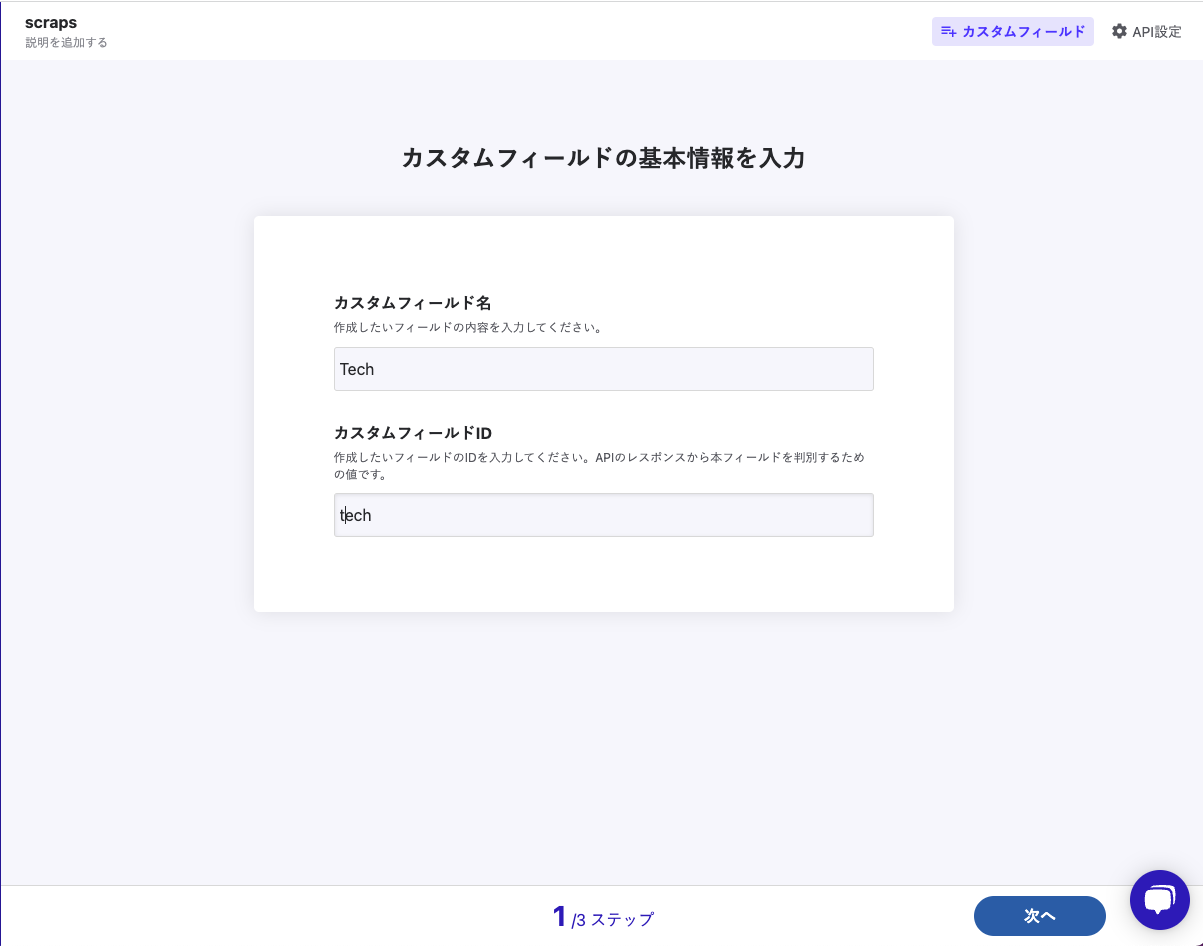Click the API設定 gear icon
Image resolution: width=1203 pixels, height=946 pixels.
[x=1119, y=32]
